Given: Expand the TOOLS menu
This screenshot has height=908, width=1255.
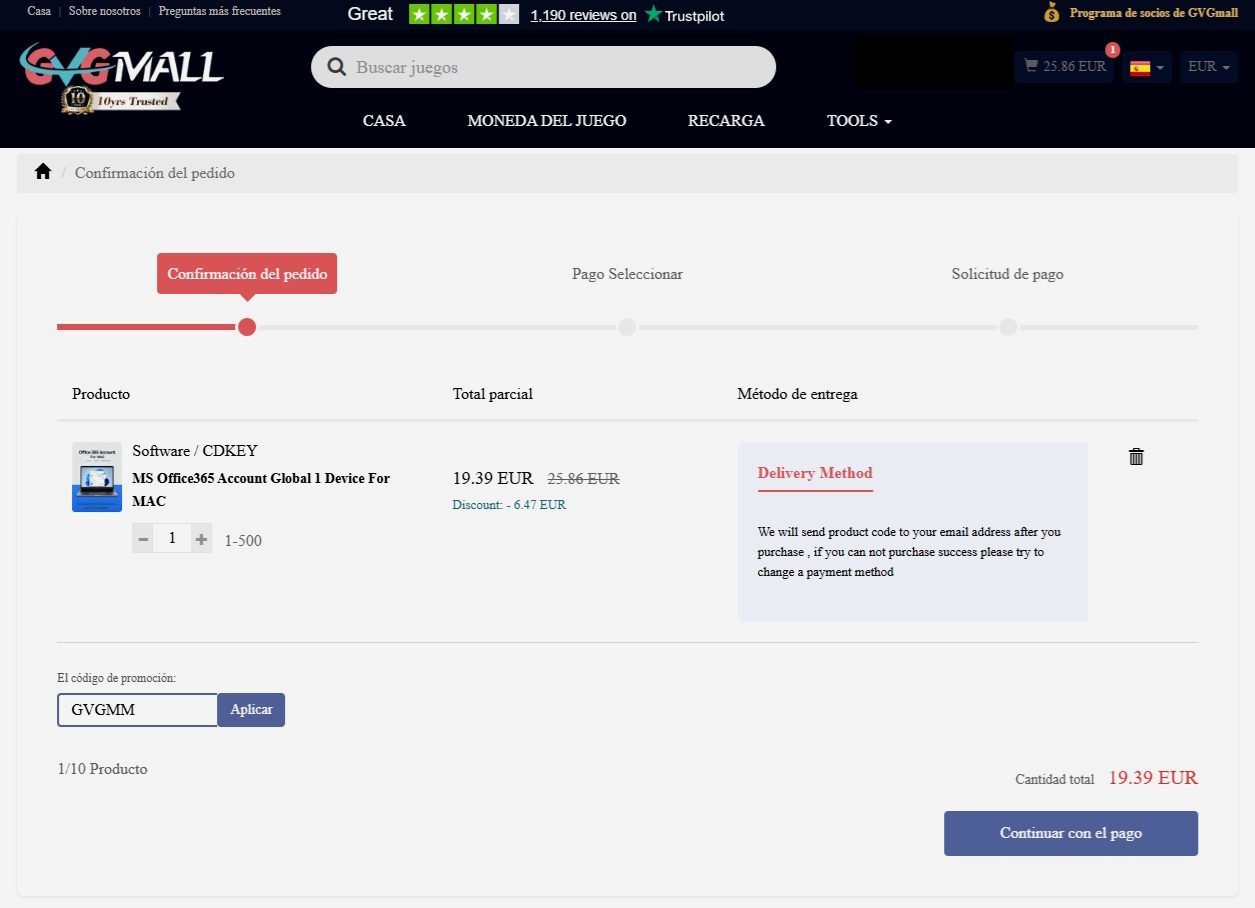Looking at the screenshot, I should pos(859,120).
